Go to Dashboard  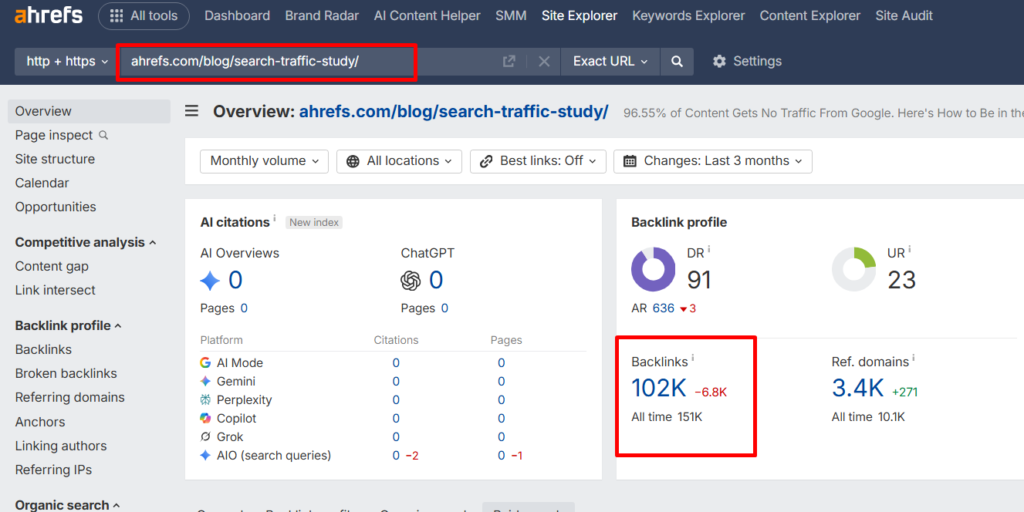(x=237, y=16)
